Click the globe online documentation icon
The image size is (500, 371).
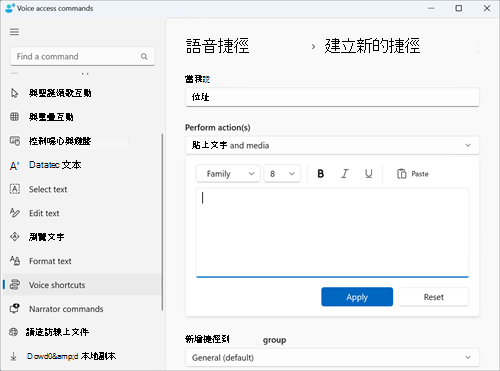[13, 332]
